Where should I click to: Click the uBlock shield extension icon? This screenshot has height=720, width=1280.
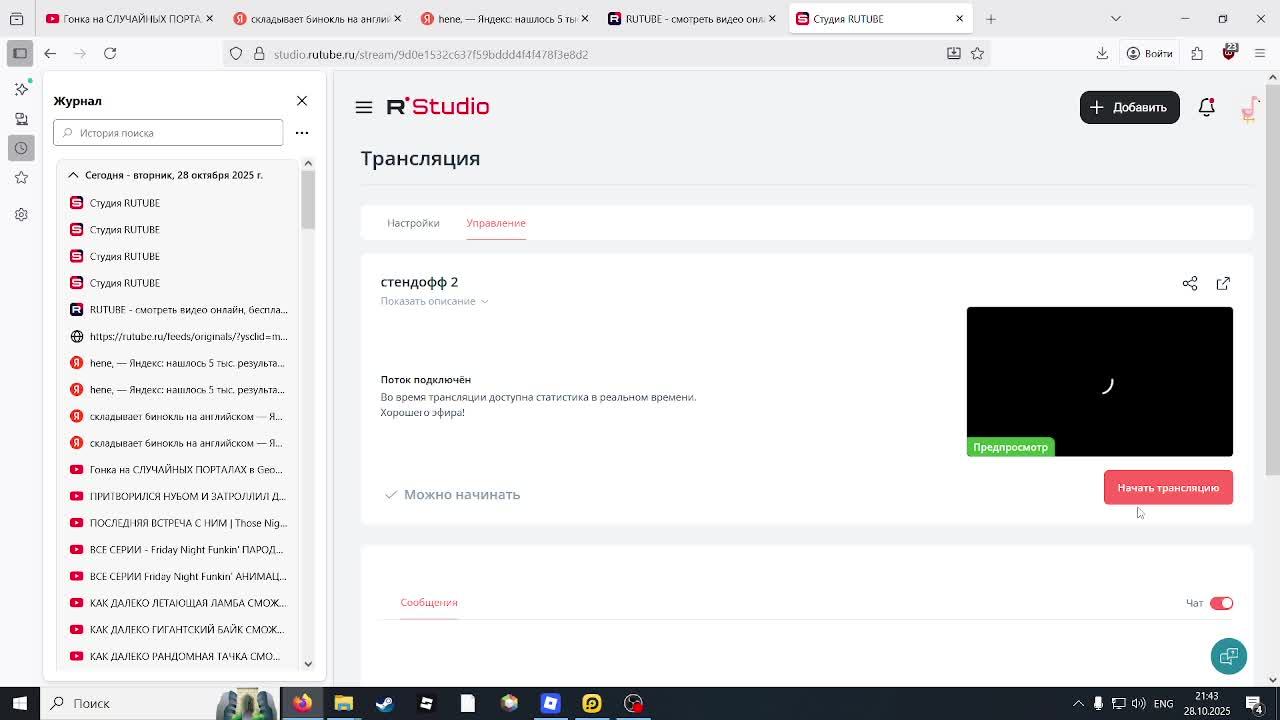(1229, 53)
